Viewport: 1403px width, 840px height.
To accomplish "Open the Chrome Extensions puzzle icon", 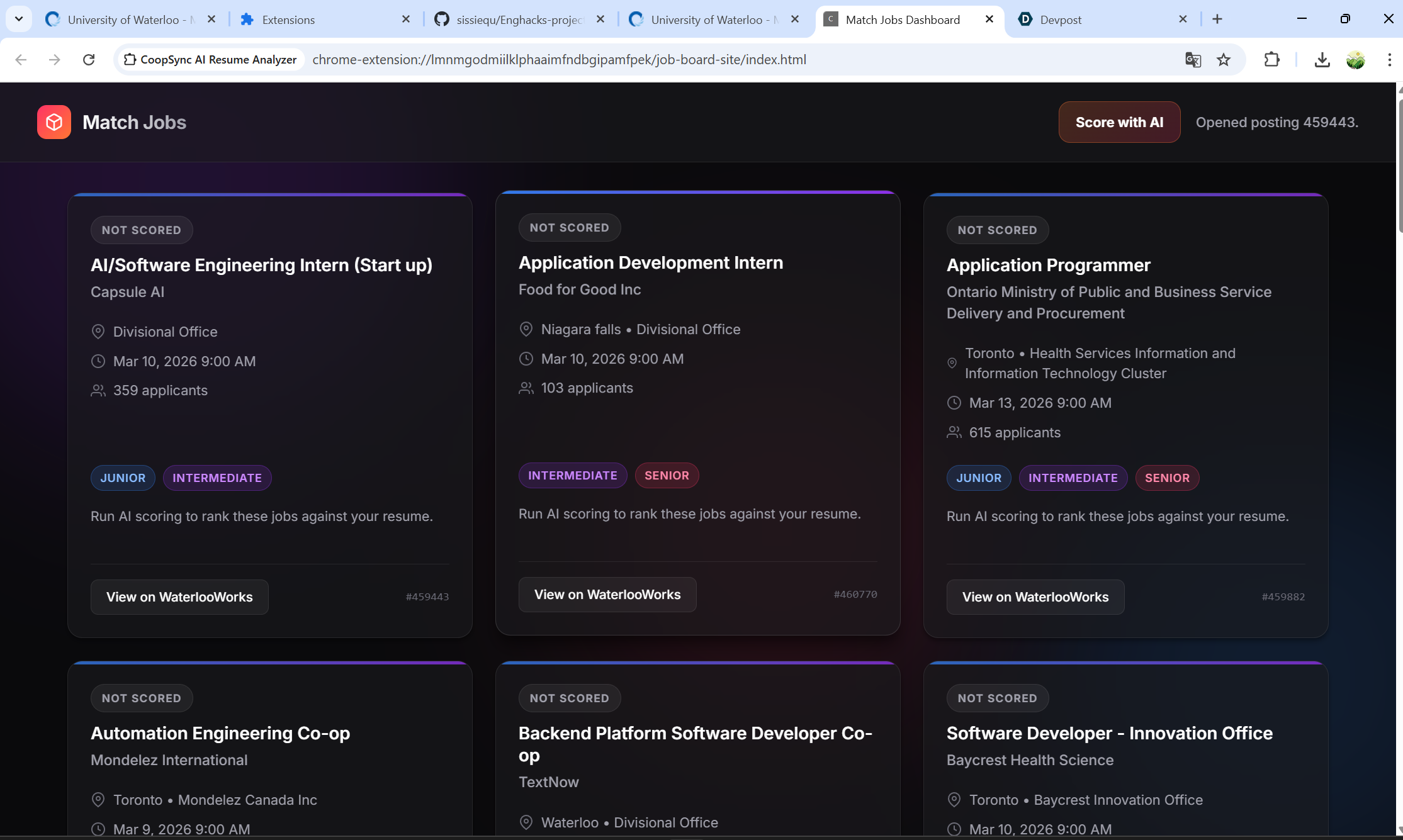I will pyautogui.click(x=1271, y=60).
